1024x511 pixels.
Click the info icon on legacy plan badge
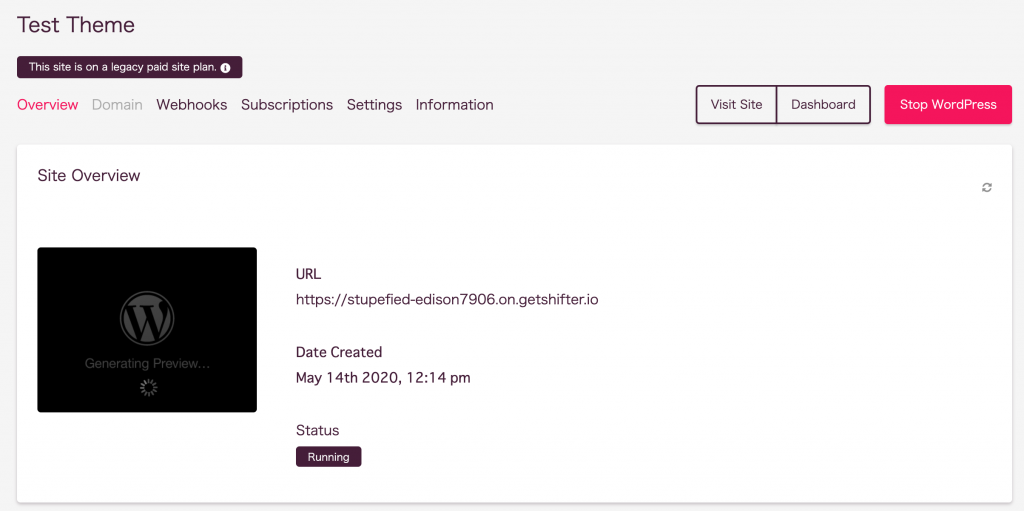pyautogui.click(x=225, y=68)
